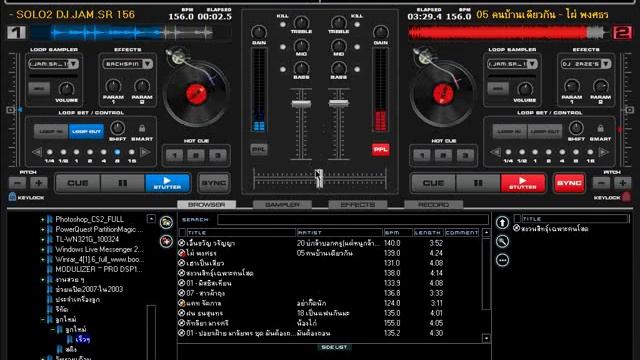Click left channel gain knob
The height and width of the screenshot is (360, 640).
(x=259, y=32)
